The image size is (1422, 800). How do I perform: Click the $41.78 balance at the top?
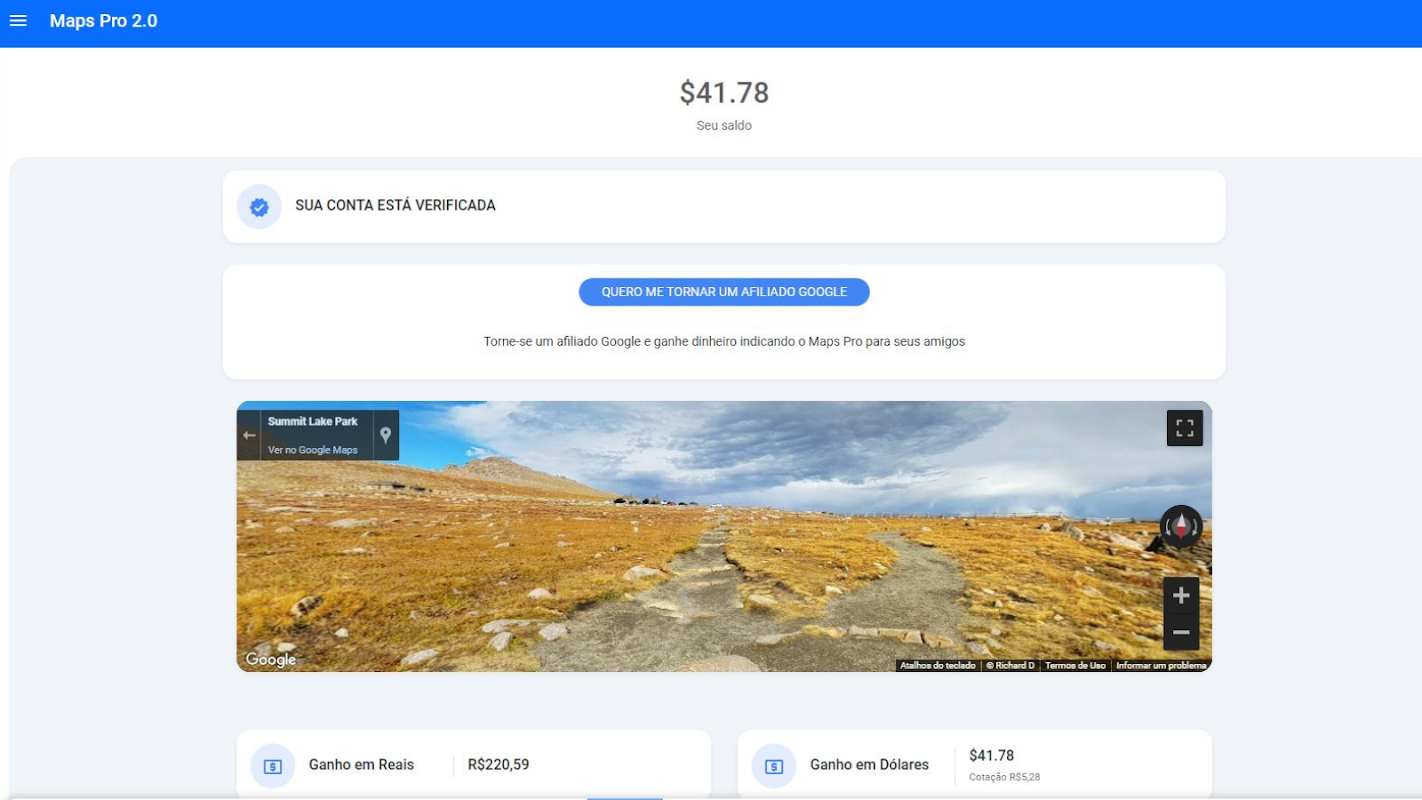pyautogui.click(x=724, y=93)
